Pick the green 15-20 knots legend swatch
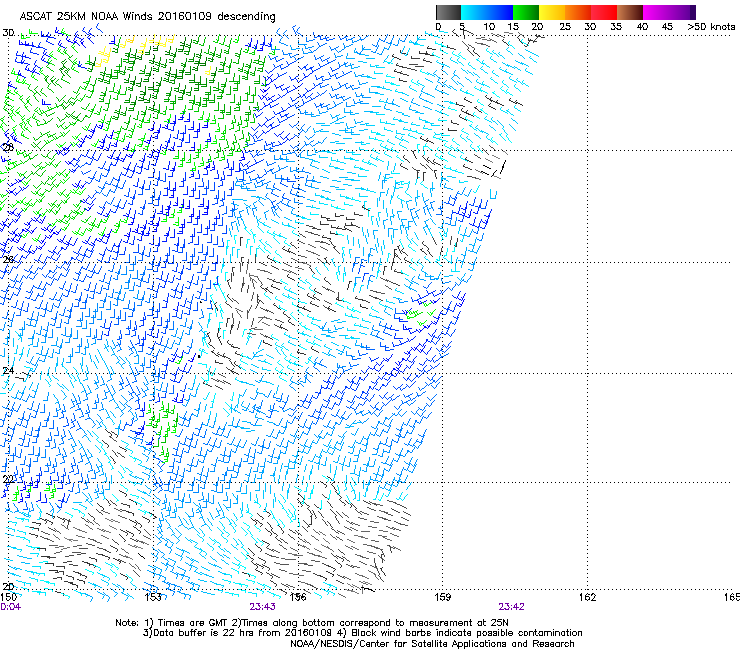Image resolution: width=740 pixels, height=650 pixels. pos(526,12)
